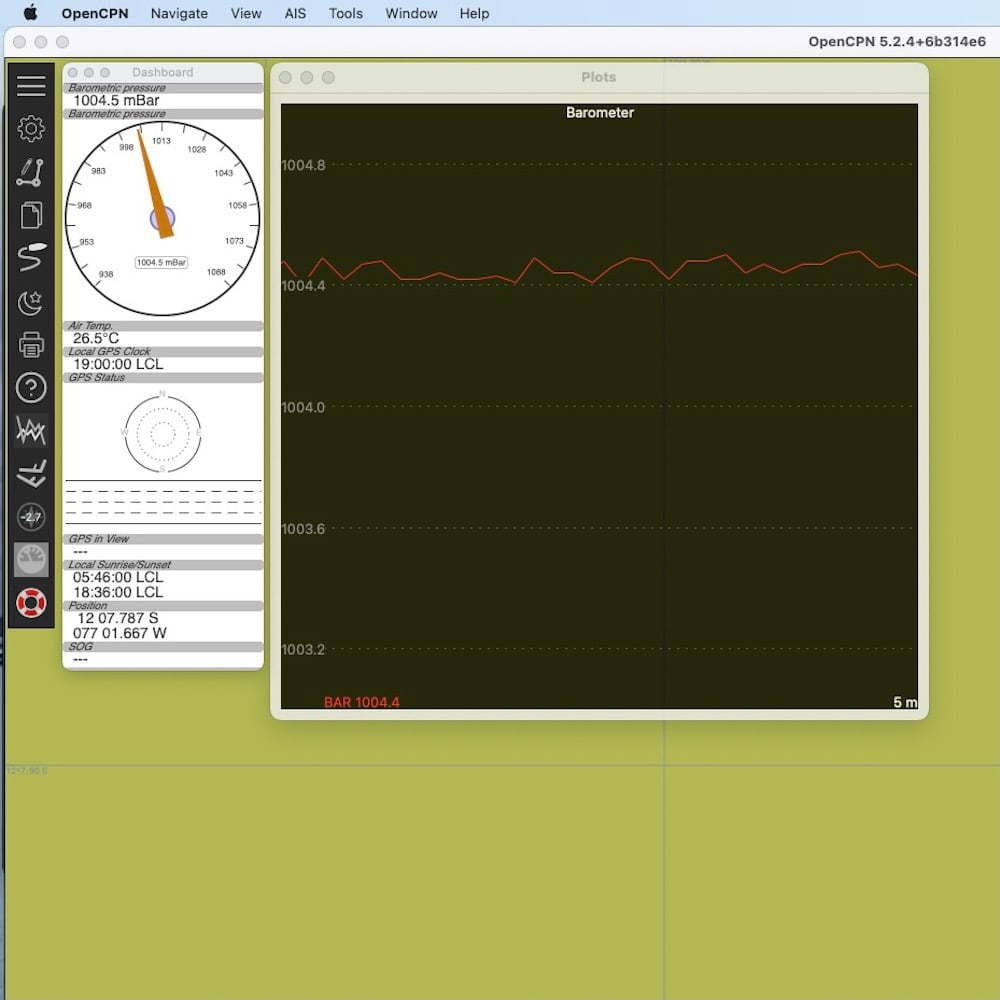This screenshot has width=1000, height=1000.
Task: Click the Man Overboard lifebuoy icon
Action: (x=31, y=603)
